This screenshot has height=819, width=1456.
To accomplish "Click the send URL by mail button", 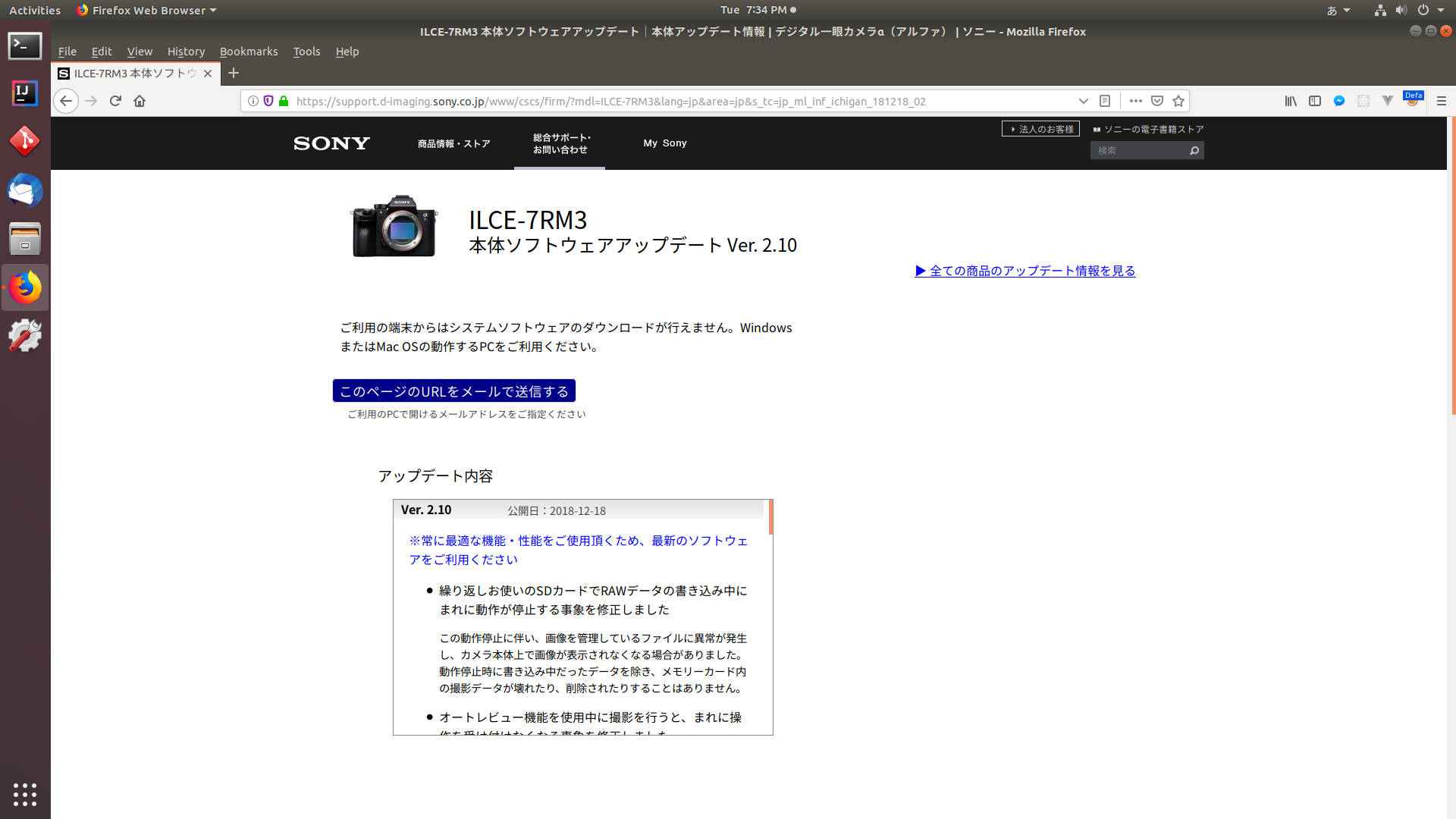I will 453,391.
